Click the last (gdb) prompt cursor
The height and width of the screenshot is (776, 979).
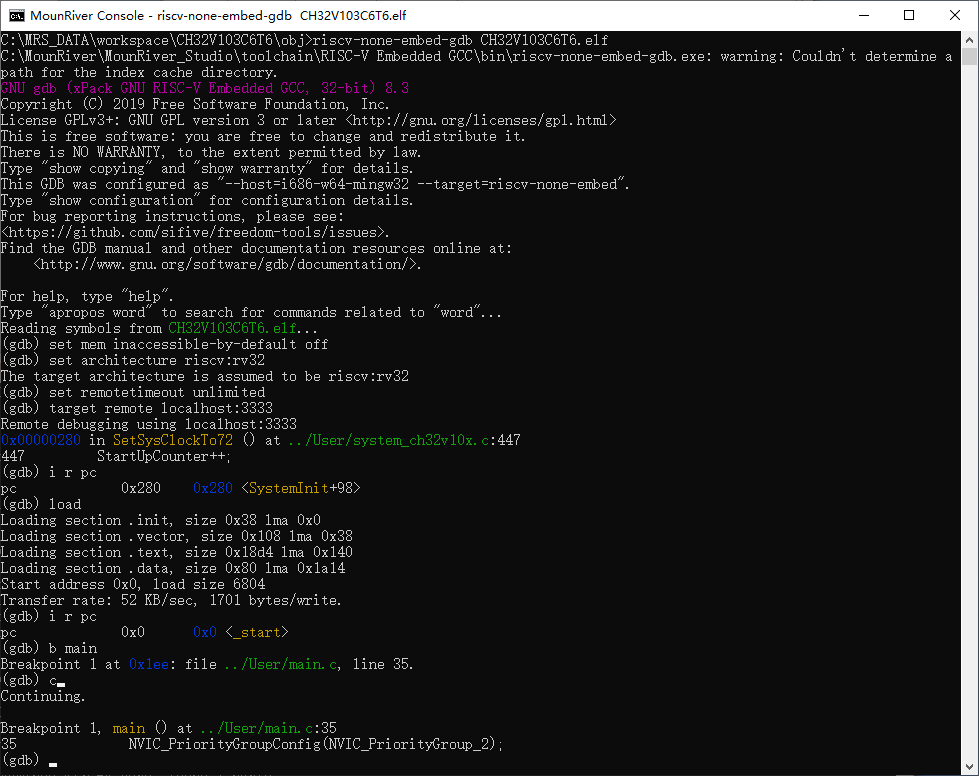click(53, 764)
